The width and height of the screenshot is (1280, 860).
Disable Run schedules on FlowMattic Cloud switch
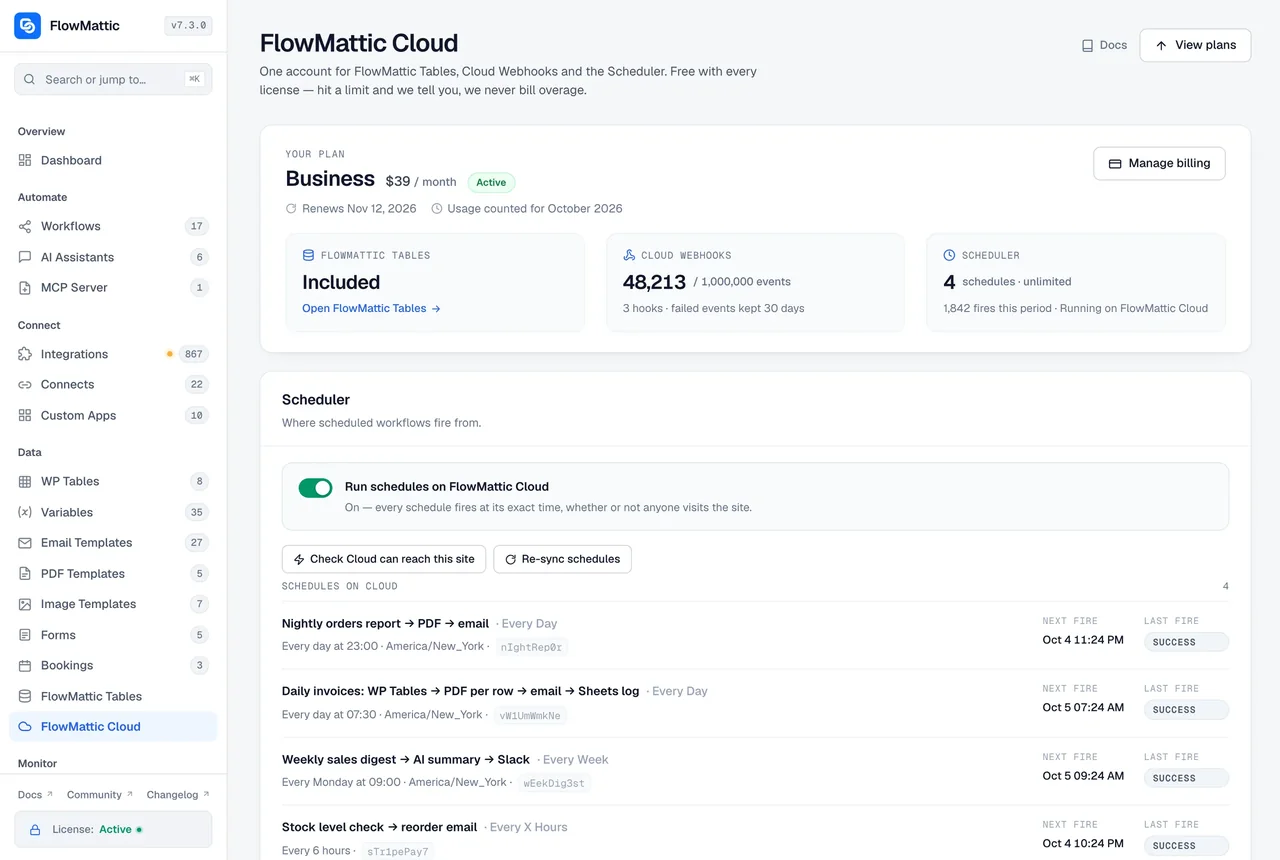[315, 487]
